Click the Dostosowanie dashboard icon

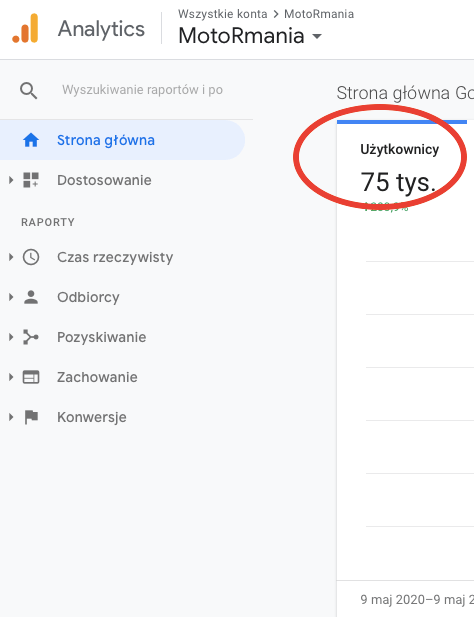[31, 180]
